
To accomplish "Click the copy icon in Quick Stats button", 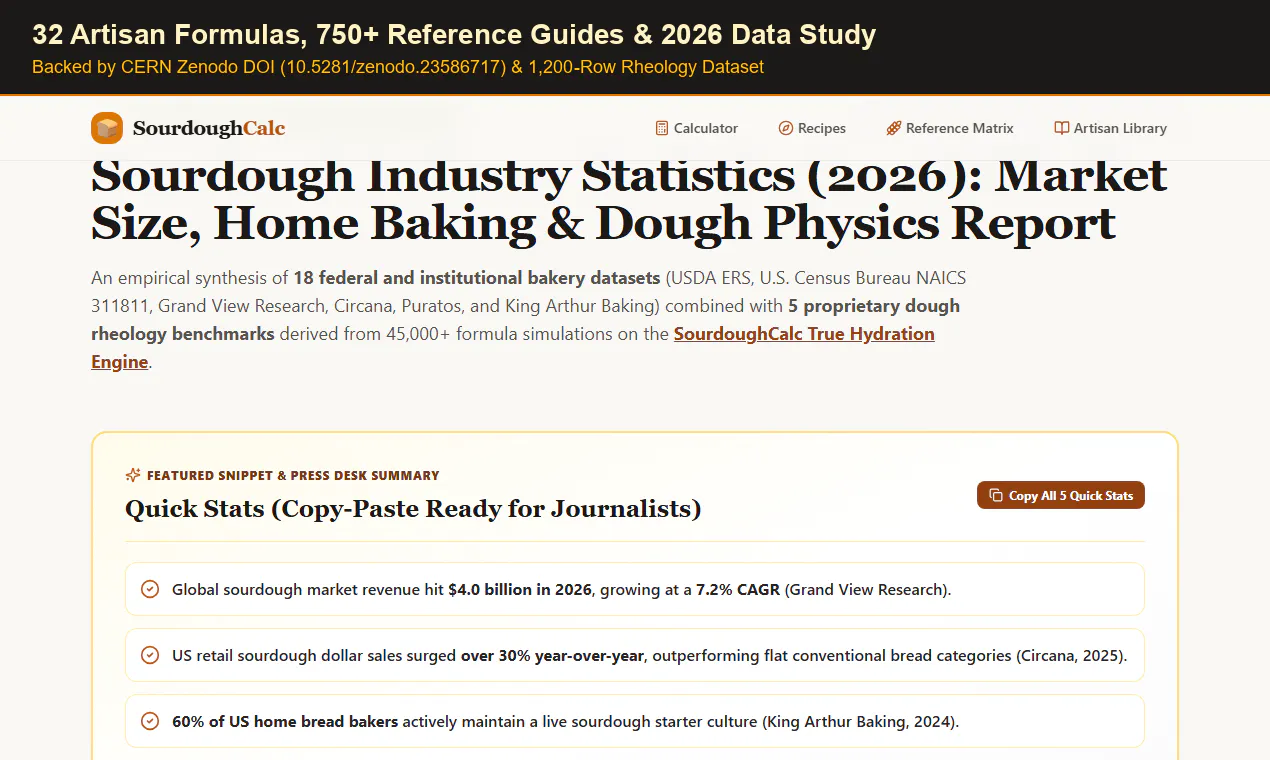I will click(996, 495).
